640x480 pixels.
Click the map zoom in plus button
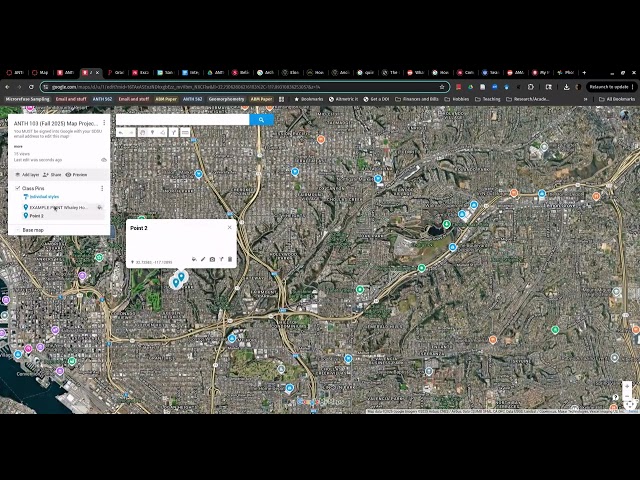point(627,386)
